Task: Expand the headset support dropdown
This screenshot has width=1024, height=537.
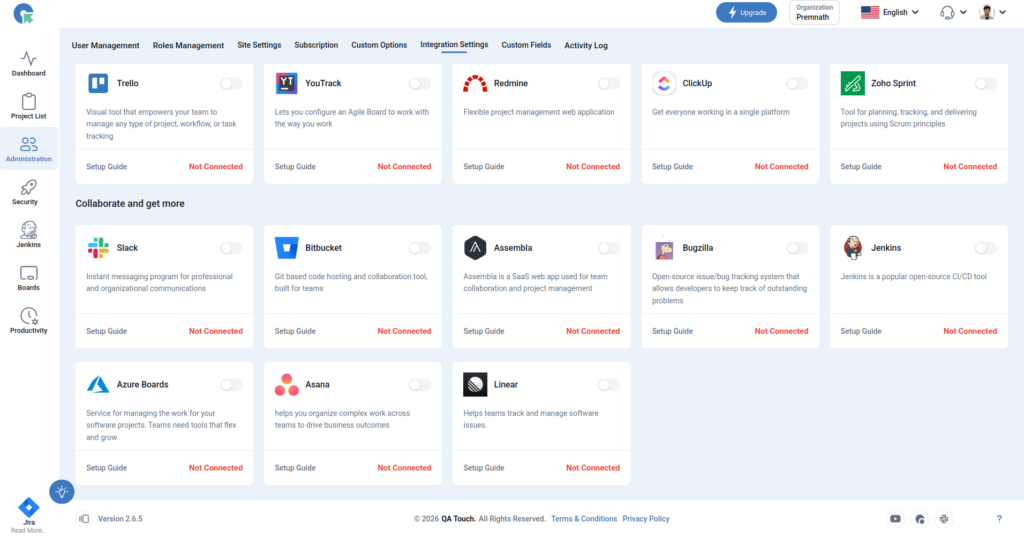Action: (953, 12)
